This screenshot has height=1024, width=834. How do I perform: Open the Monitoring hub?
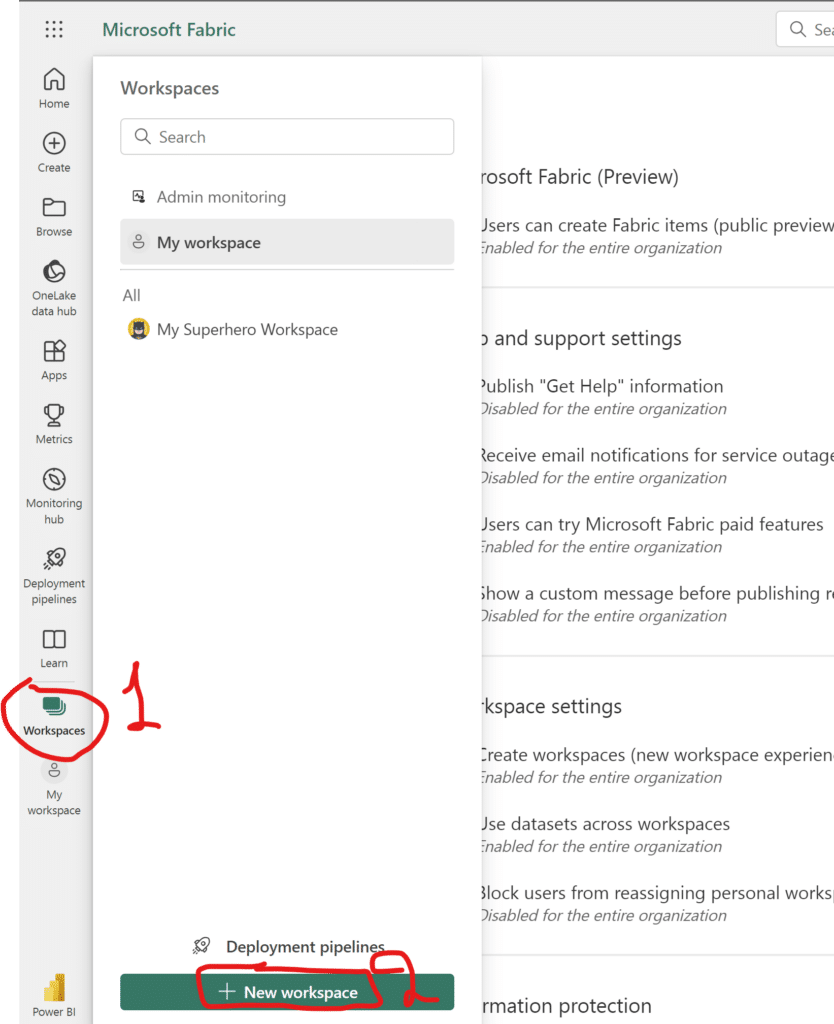click(x=54, y=495)
